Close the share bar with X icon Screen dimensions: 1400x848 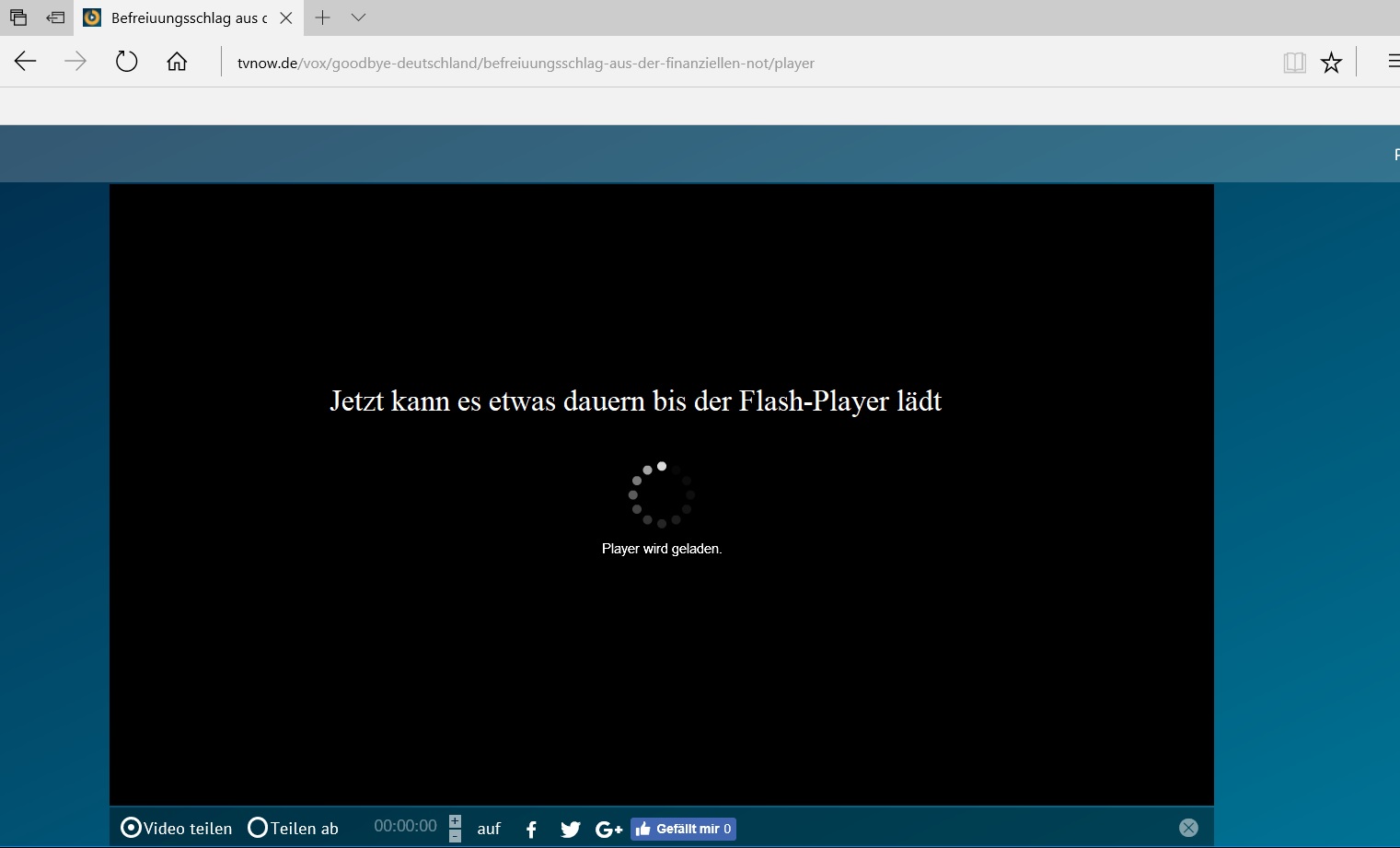click(1188, 828)
